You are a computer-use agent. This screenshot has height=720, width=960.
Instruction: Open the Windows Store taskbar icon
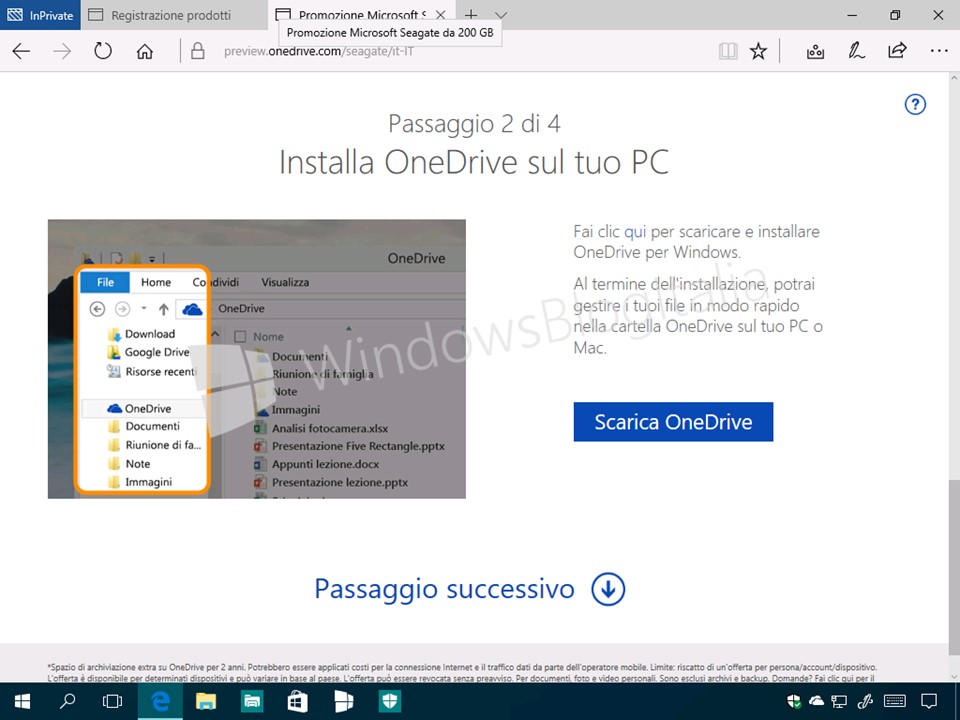pos(298,702)
